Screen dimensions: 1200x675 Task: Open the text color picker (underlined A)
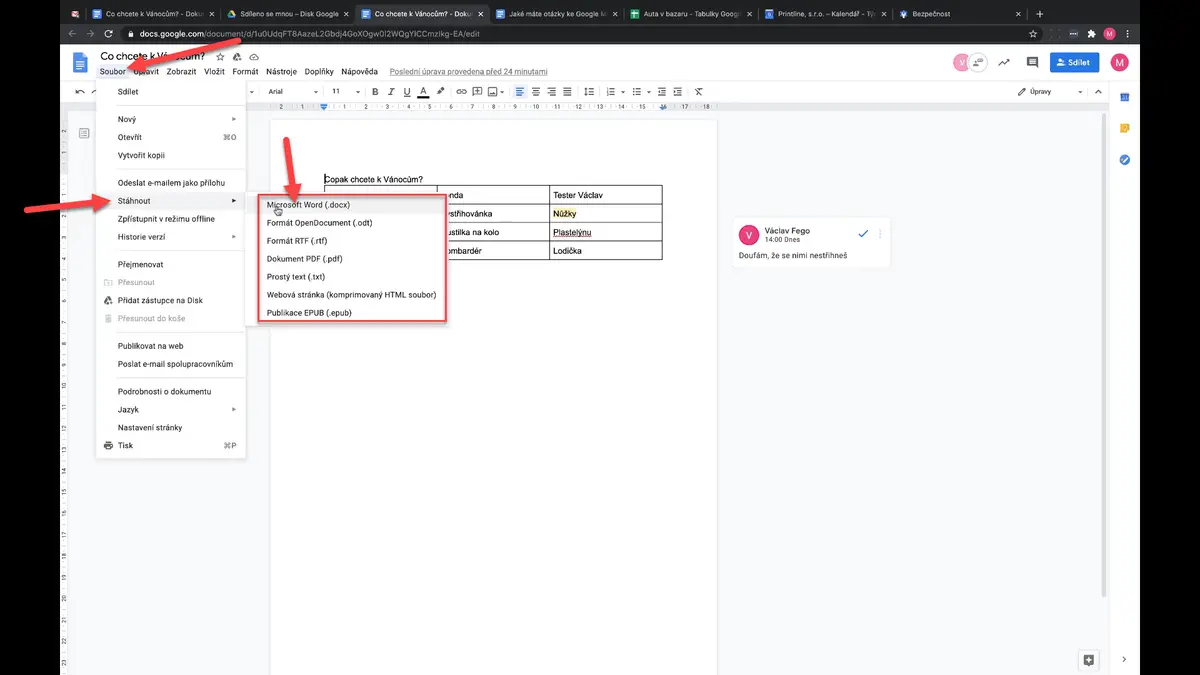[x=423, y=91]
